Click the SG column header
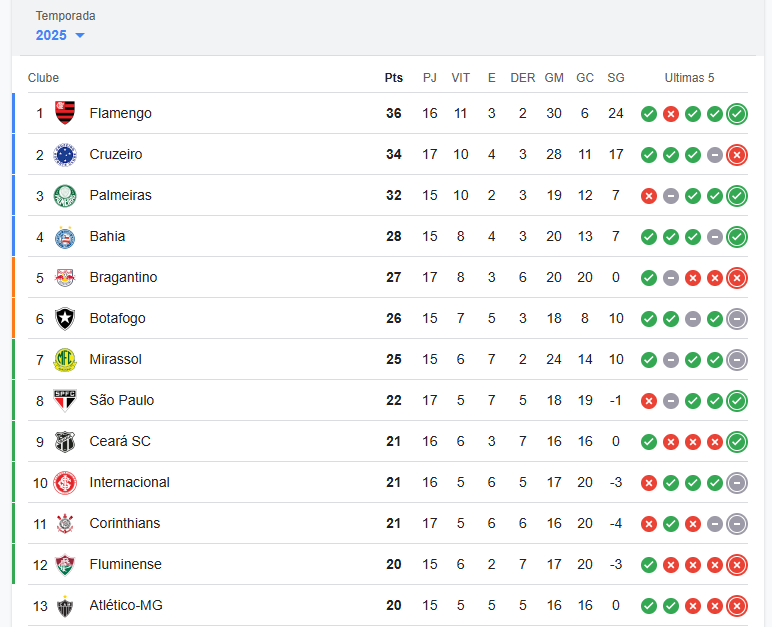Screen dimensions: 772x627 pos(616,78)
